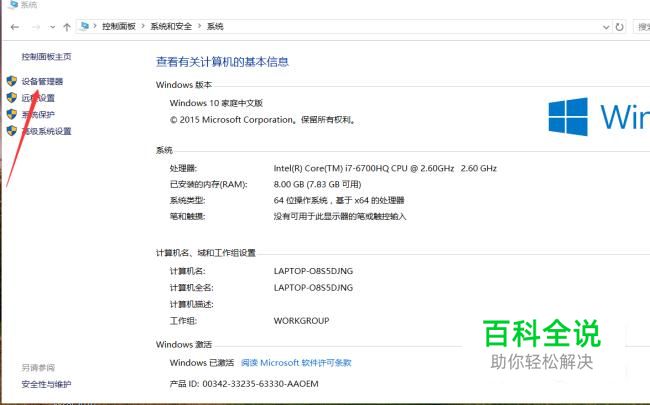Open 阅读 Microsoft 软件许可条款 link

(296, 363)
